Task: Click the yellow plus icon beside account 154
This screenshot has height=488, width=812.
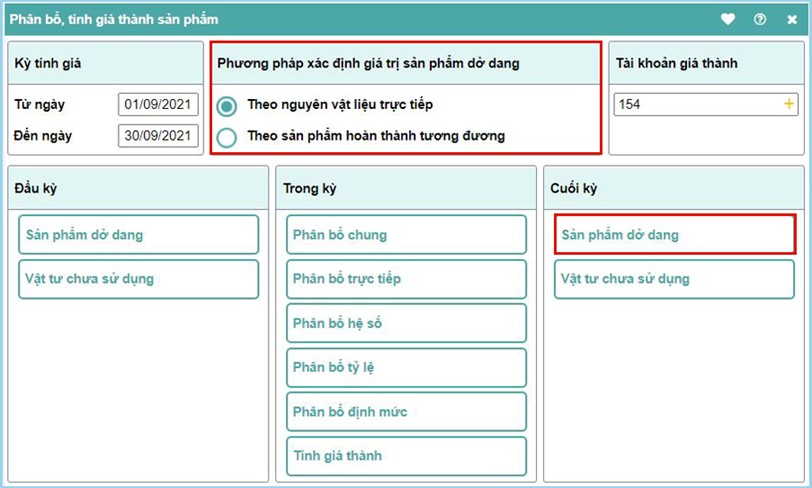Action: pyautogui.click(x=788, y=104)
